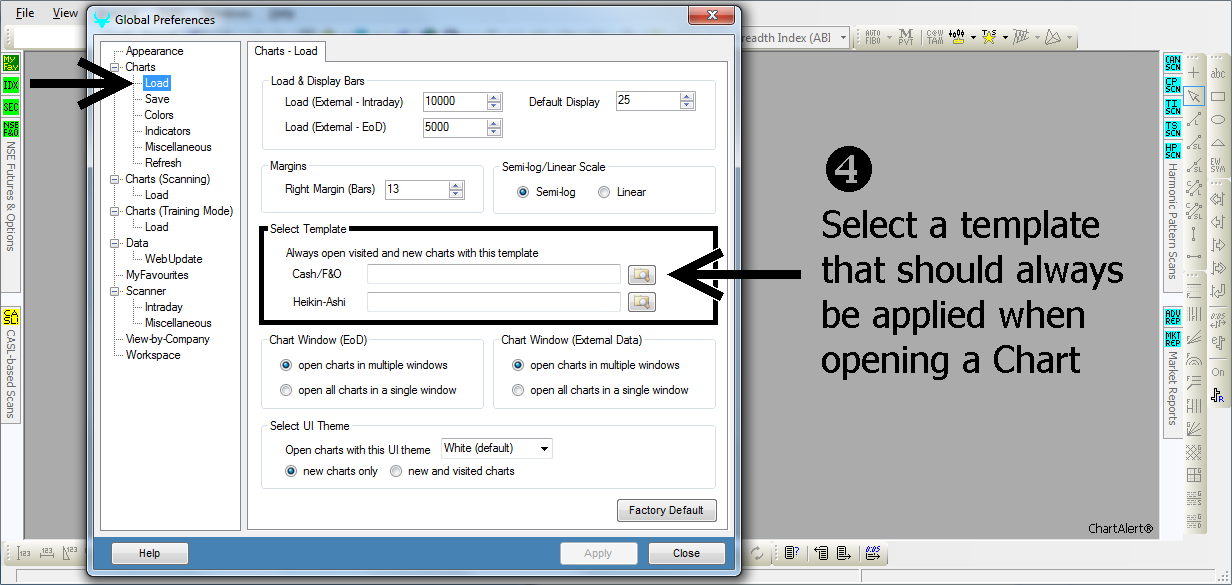
Task: Open Market Reports side tab
Action: (1173, 388)
